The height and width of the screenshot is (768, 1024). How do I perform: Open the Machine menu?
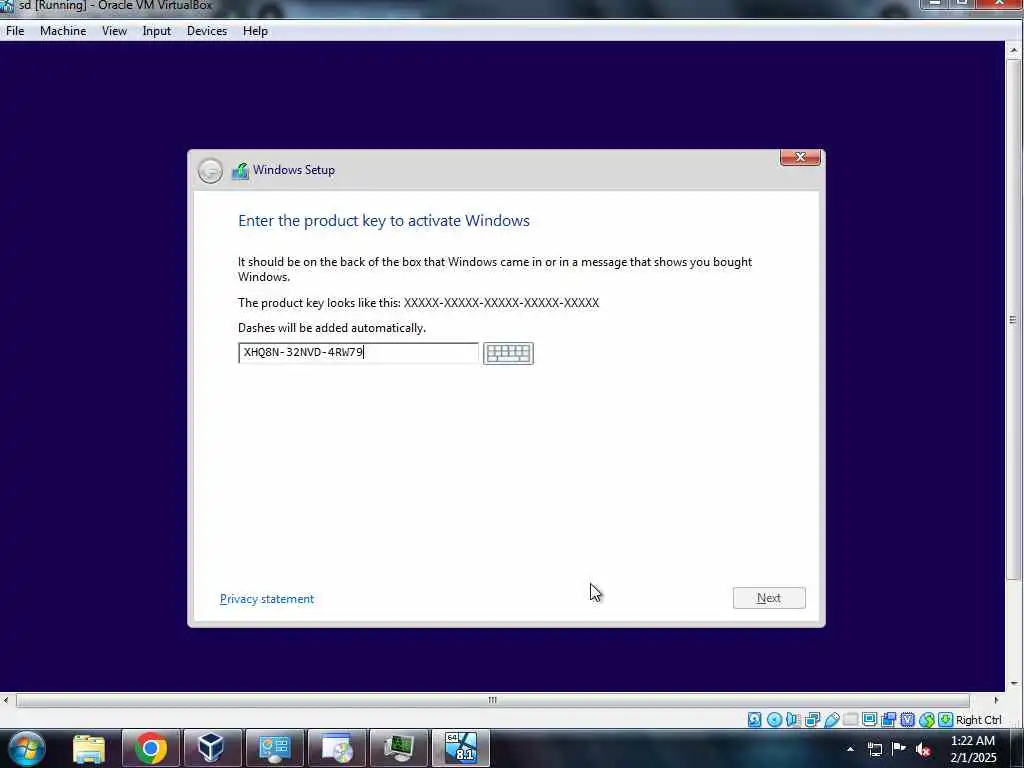click(x=63, y=31)
